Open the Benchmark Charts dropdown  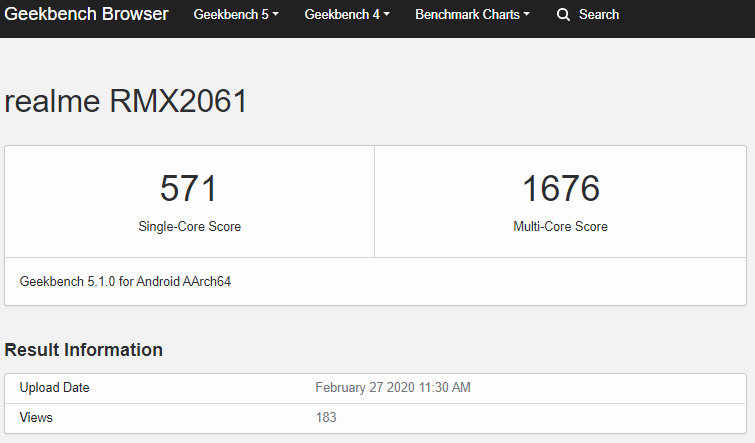(x=472, y=14)
